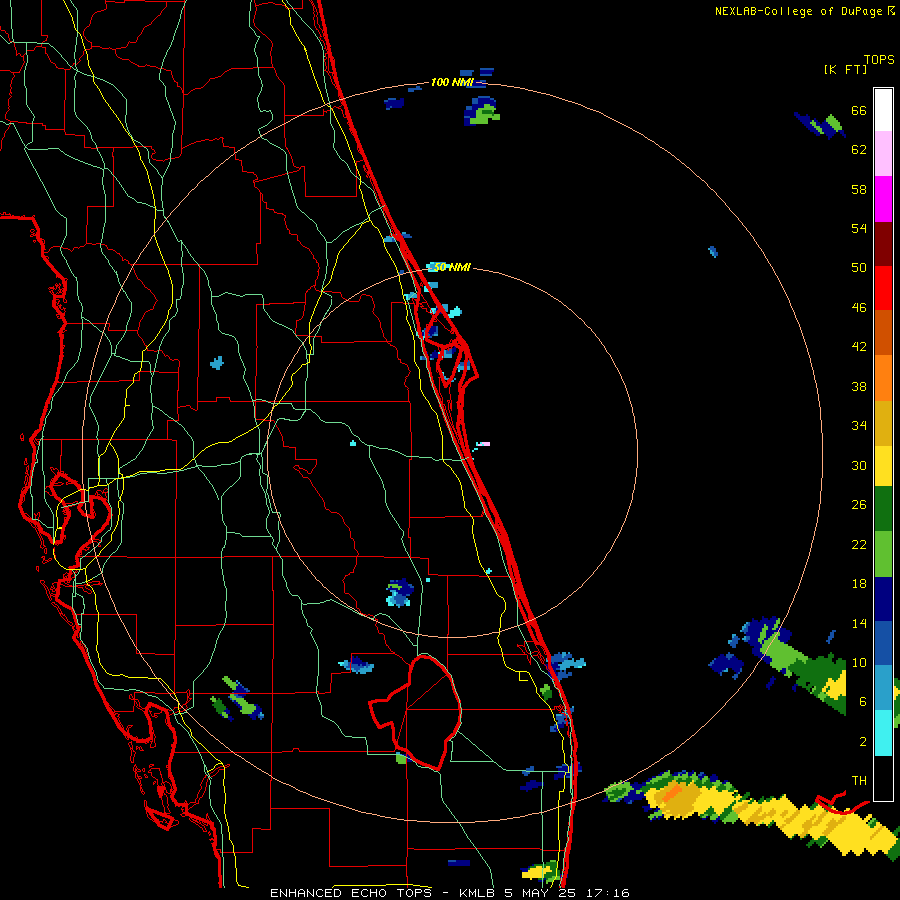Select the light blue legend swatch

[x=883, y=688]
